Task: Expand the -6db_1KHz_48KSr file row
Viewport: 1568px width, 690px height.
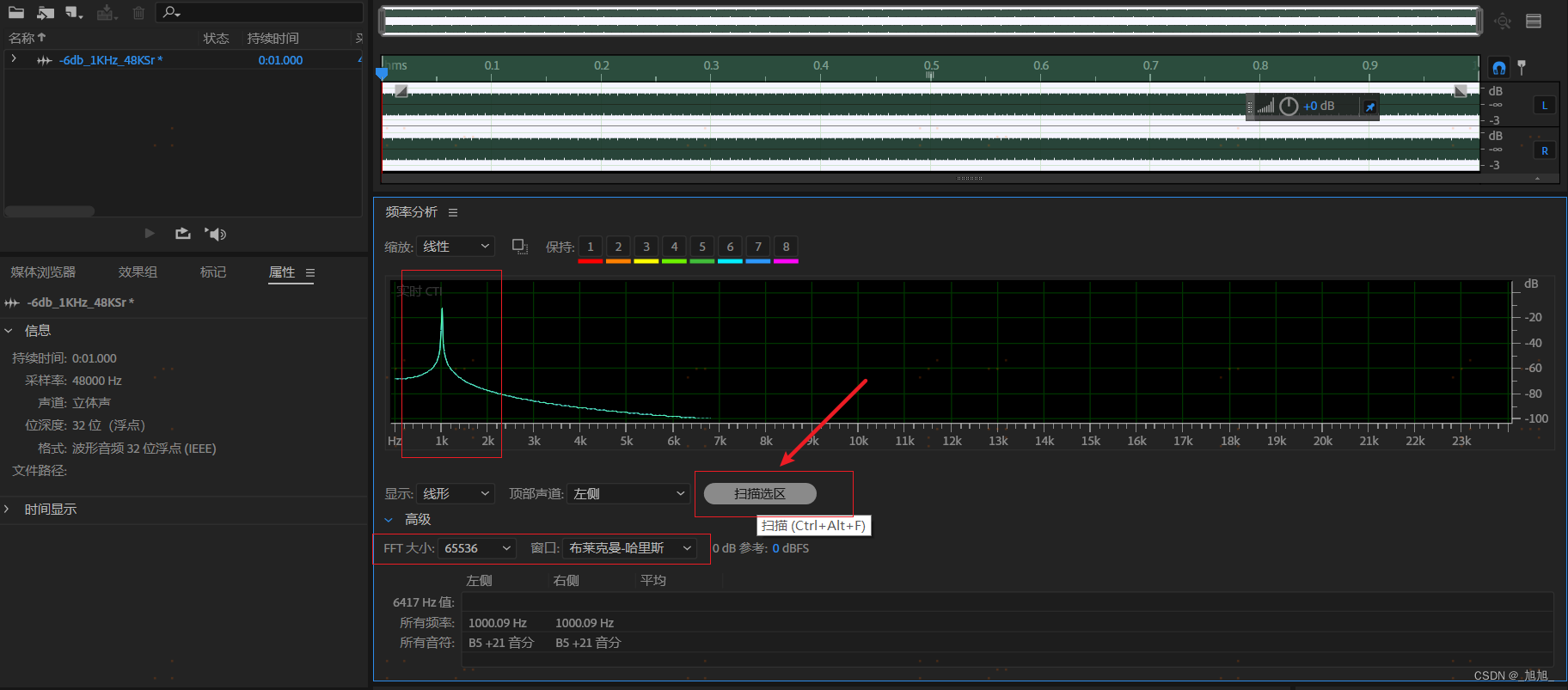Action: click(14, 59)
